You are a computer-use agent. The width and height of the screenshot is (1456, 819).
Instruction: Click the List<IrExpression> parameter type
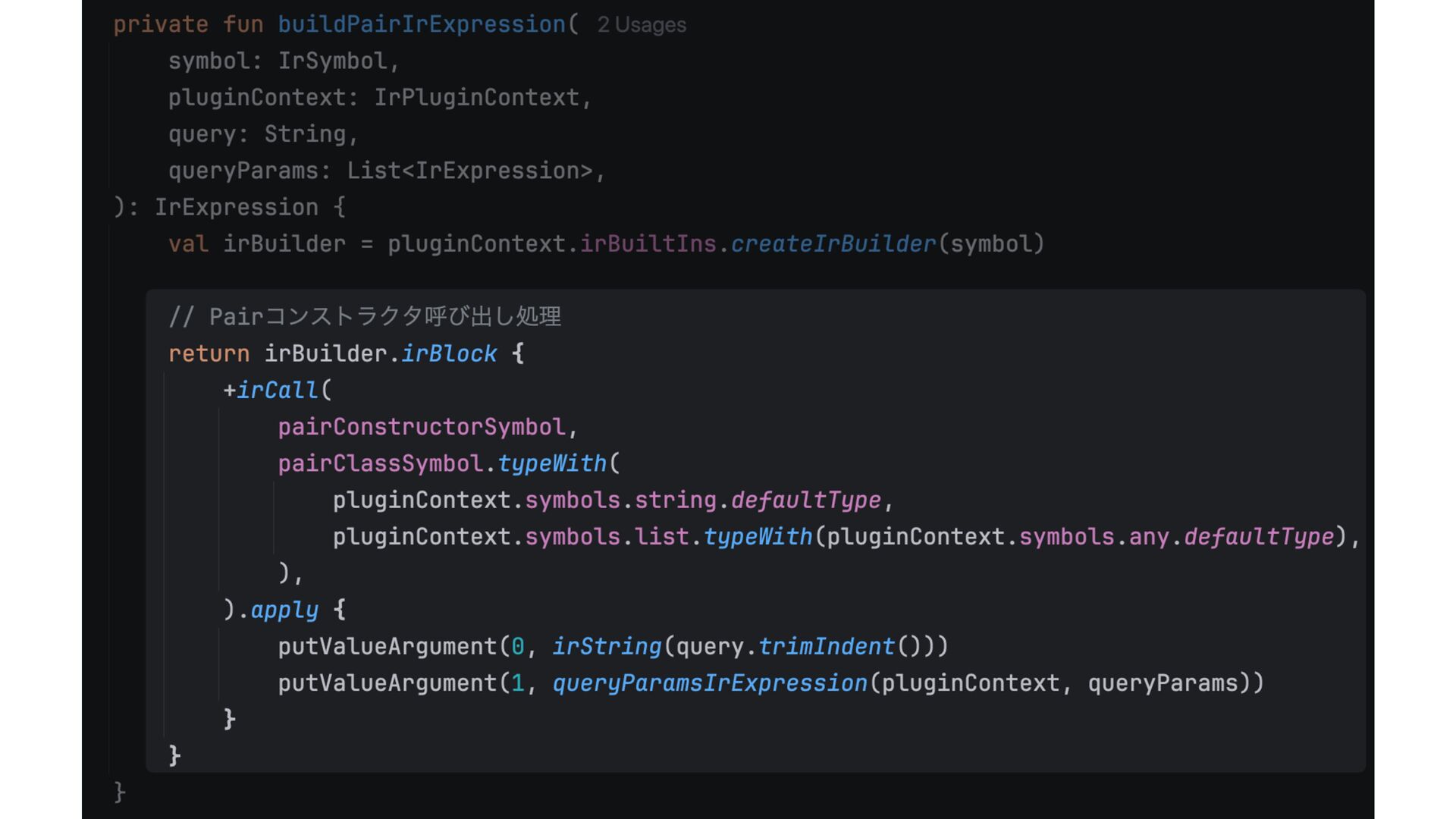469,171
